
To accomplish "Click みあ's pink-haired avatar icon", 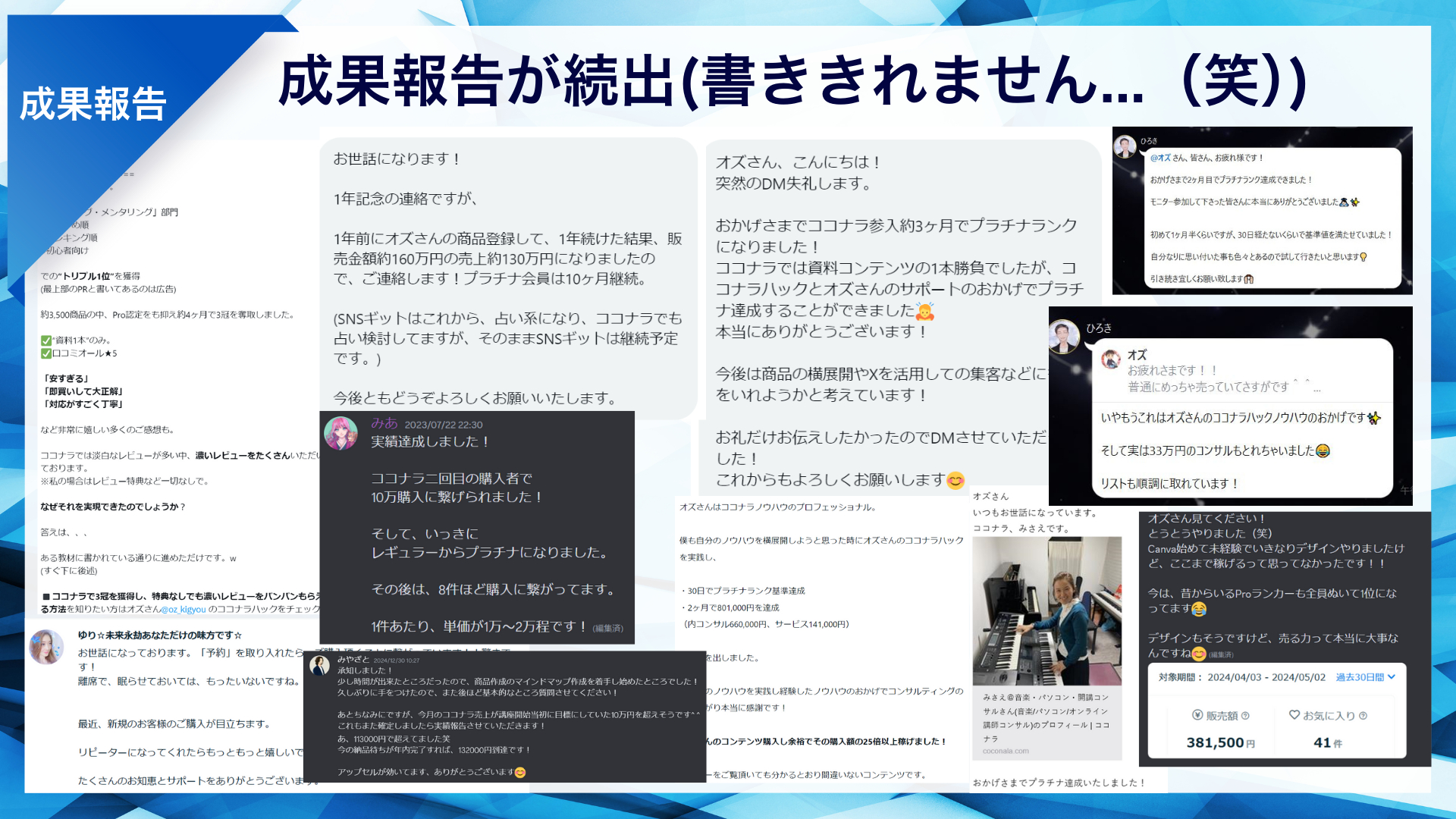I will [340, 434].
